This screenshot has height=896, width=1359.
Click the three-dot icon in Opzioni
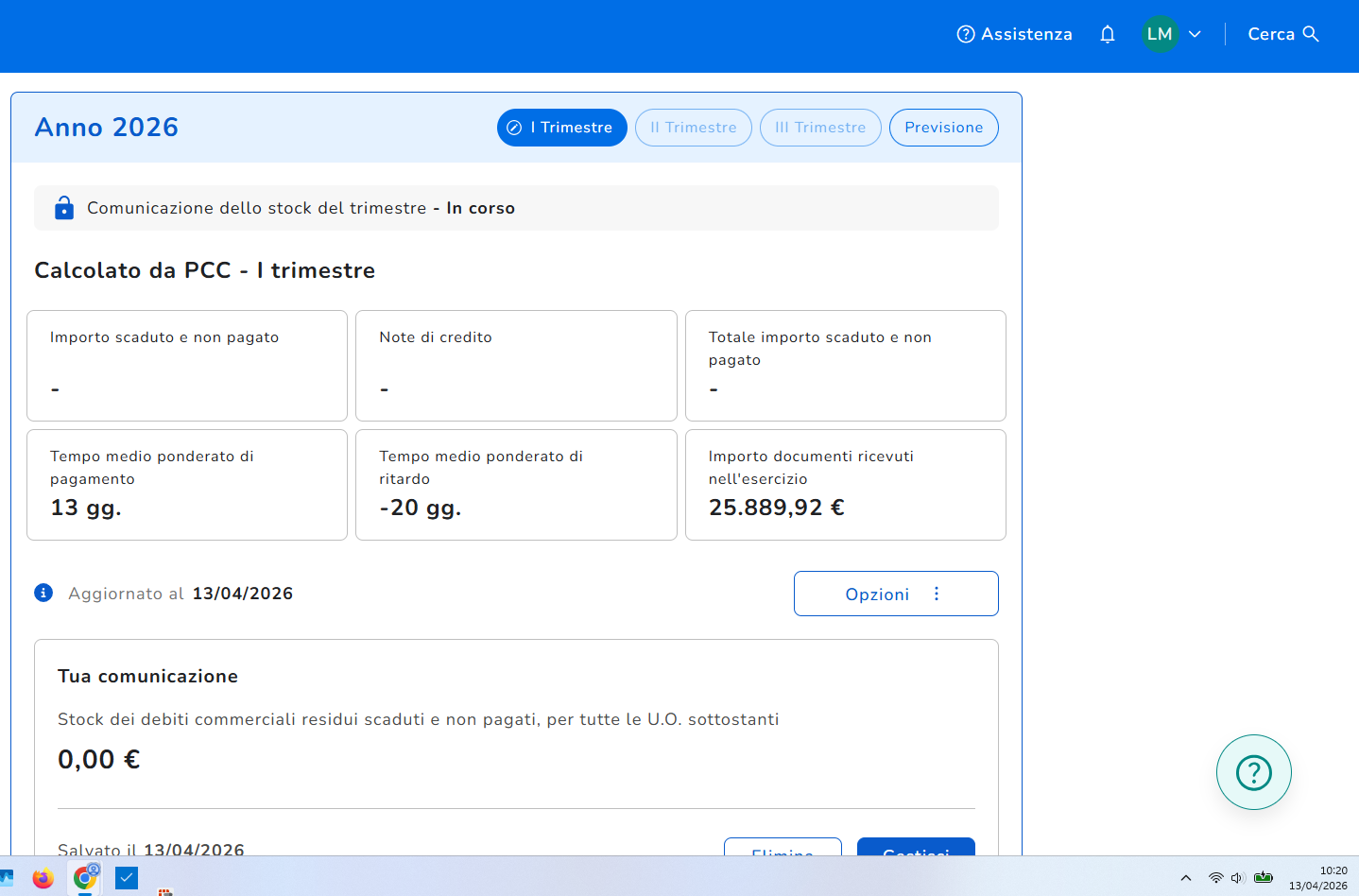click(937, 594)
